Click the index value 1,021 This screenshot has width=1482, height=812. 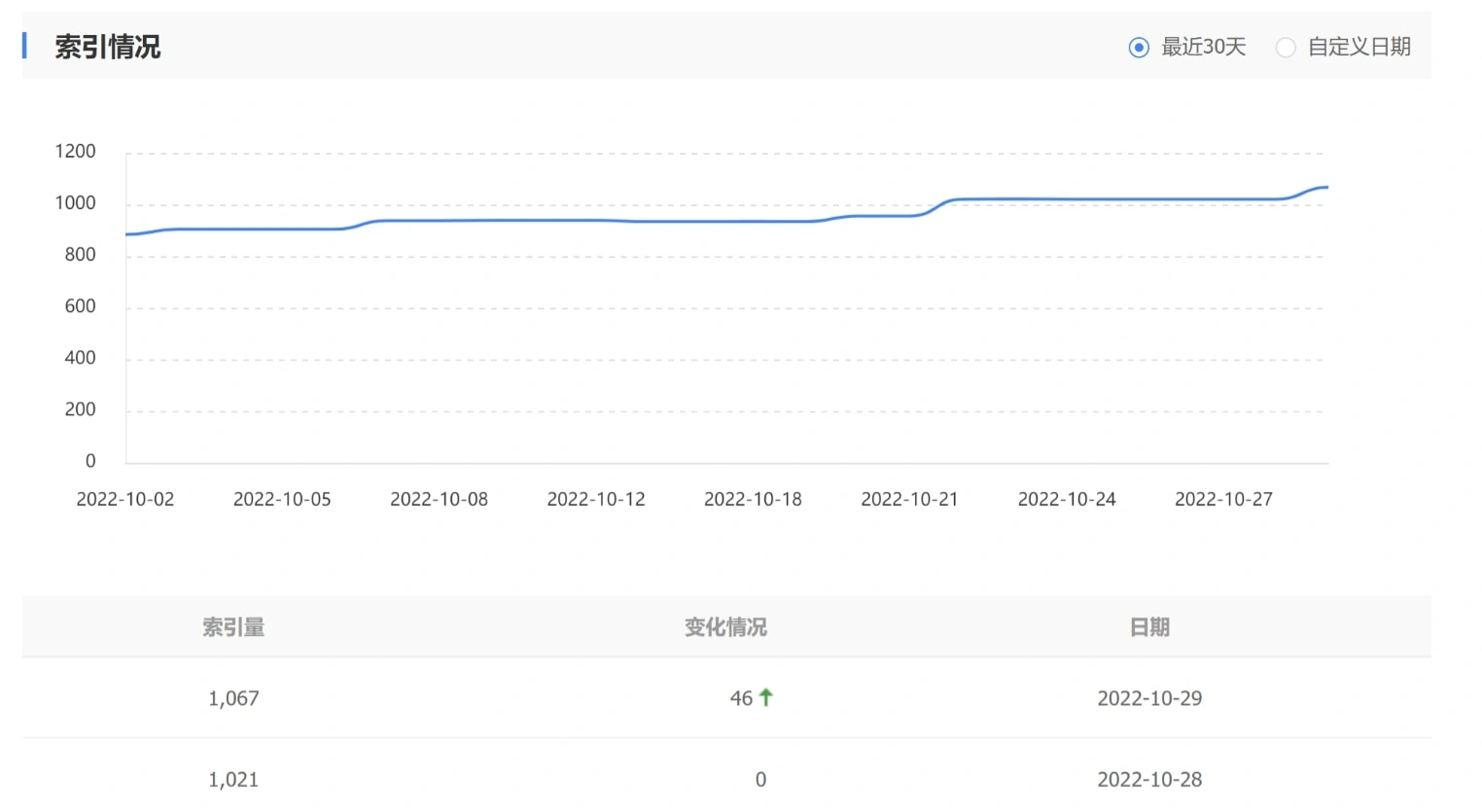coord(233,778)
